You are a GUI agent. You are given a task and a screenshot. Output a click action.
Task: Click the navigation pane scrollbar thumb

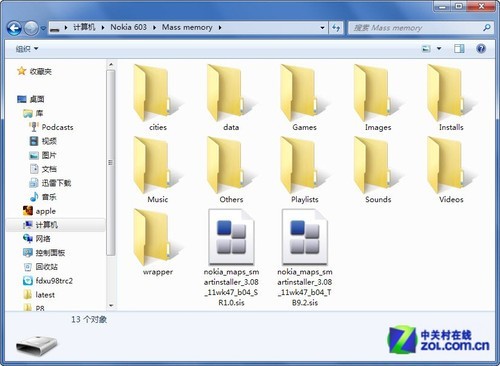[x=111, y=163]
